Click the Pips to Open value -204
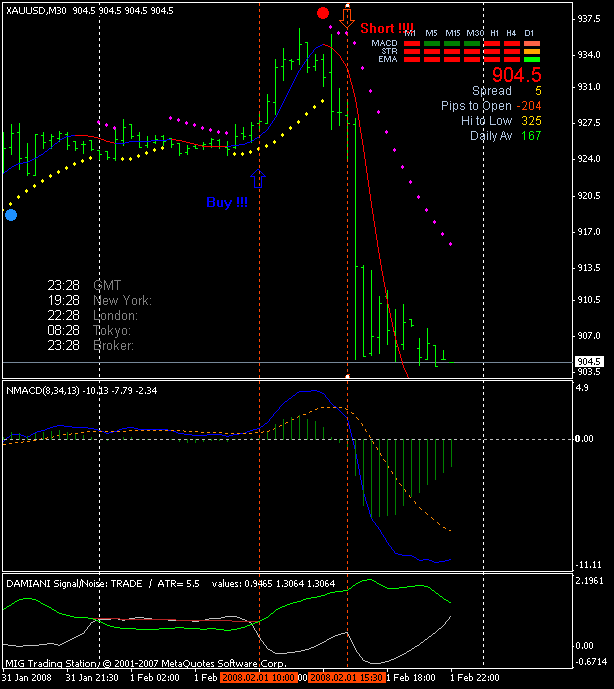The image size is (614, 689). click(x=529, y=106)
